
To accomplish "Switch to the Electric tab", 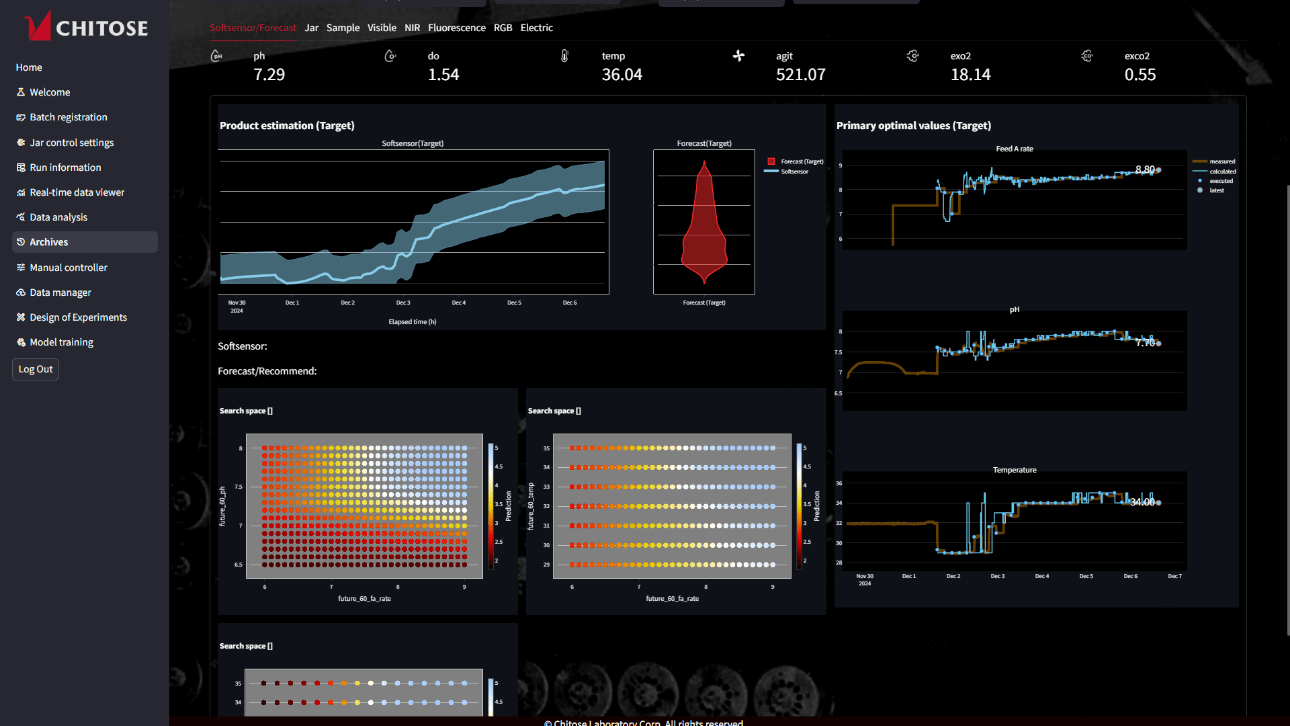I will [537, 28].
